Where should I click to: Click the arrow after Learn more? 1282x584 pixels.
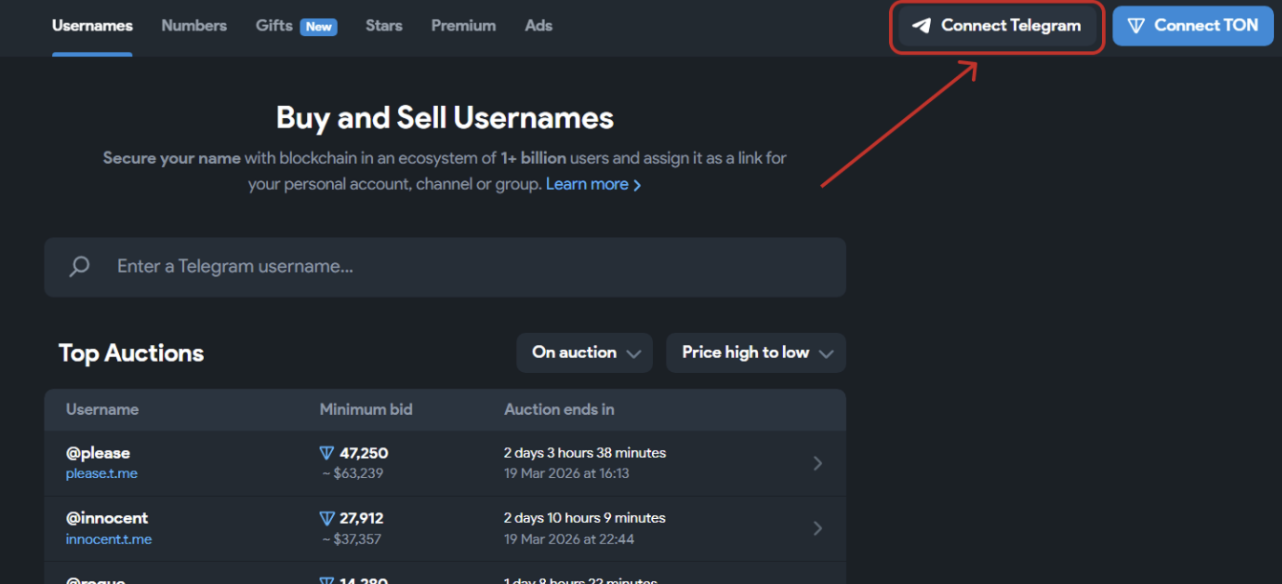pos(637,185)
